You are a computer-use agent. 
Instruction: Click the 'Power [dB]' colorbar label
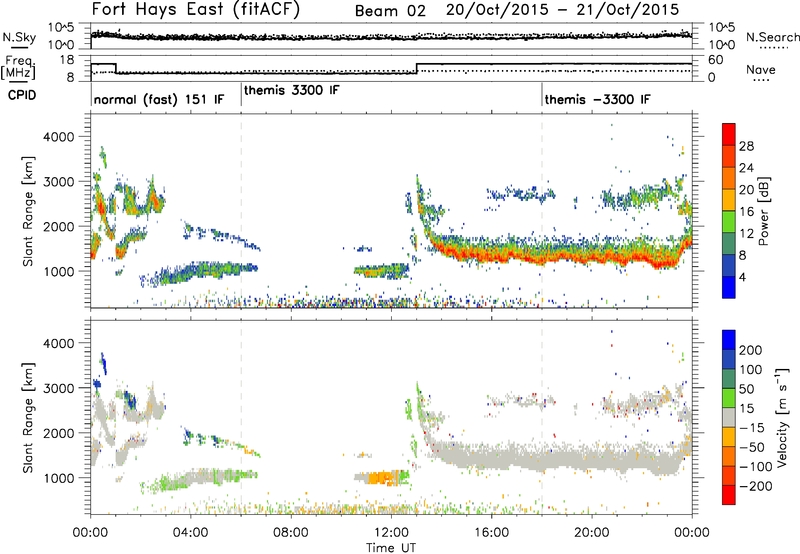click(764, 211)
